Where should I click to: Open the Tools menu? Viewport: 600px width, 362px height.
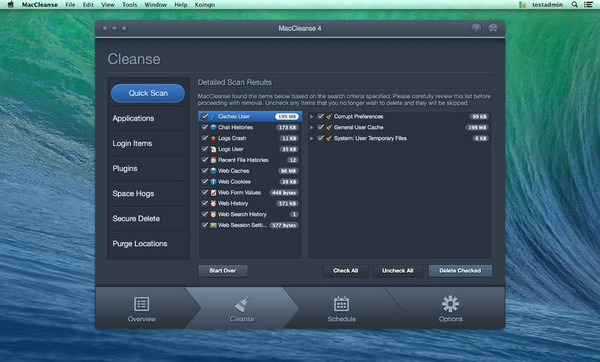coord(130,5)
